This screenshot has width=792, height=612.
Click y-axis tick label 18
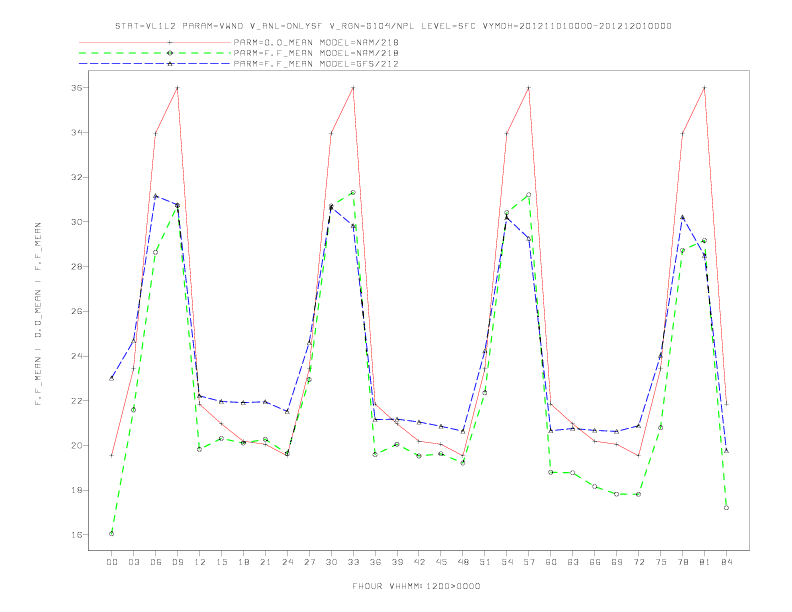click(x=76, y=490)
